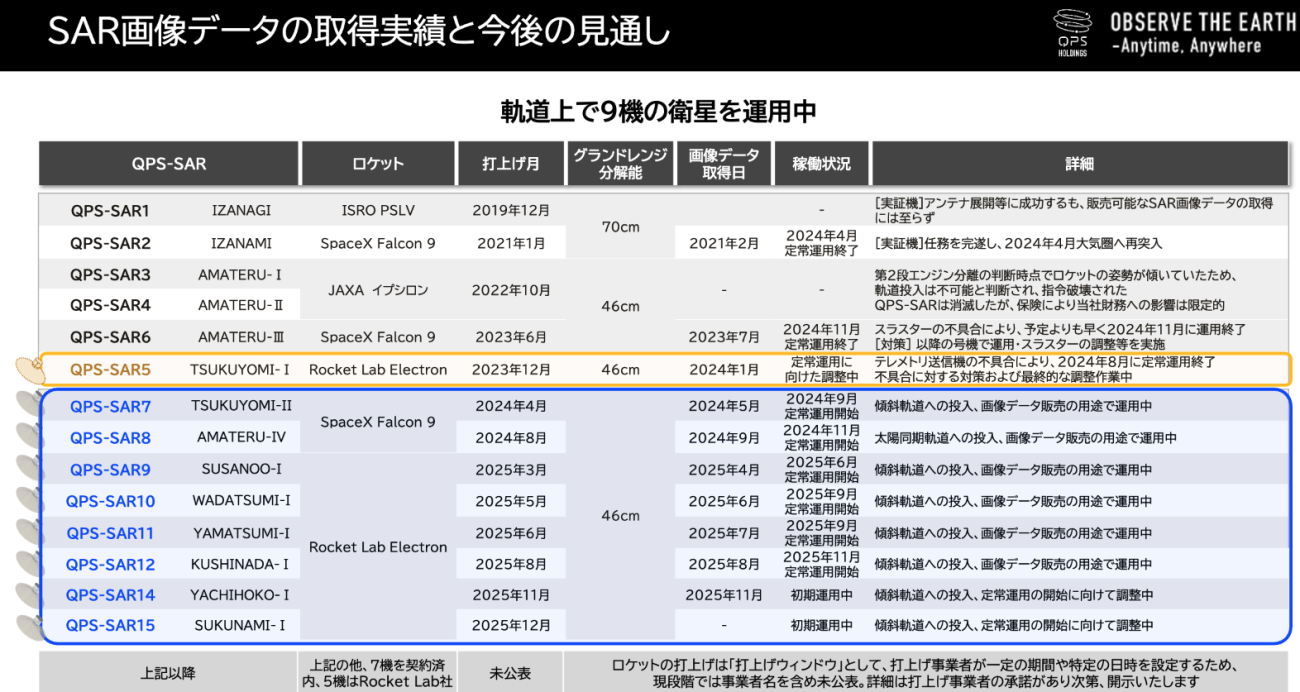Viewport: 1300px width, 692px height.
Task: Select the "YAMATSUMI-I" name cell
Action: tap(241, 533)
